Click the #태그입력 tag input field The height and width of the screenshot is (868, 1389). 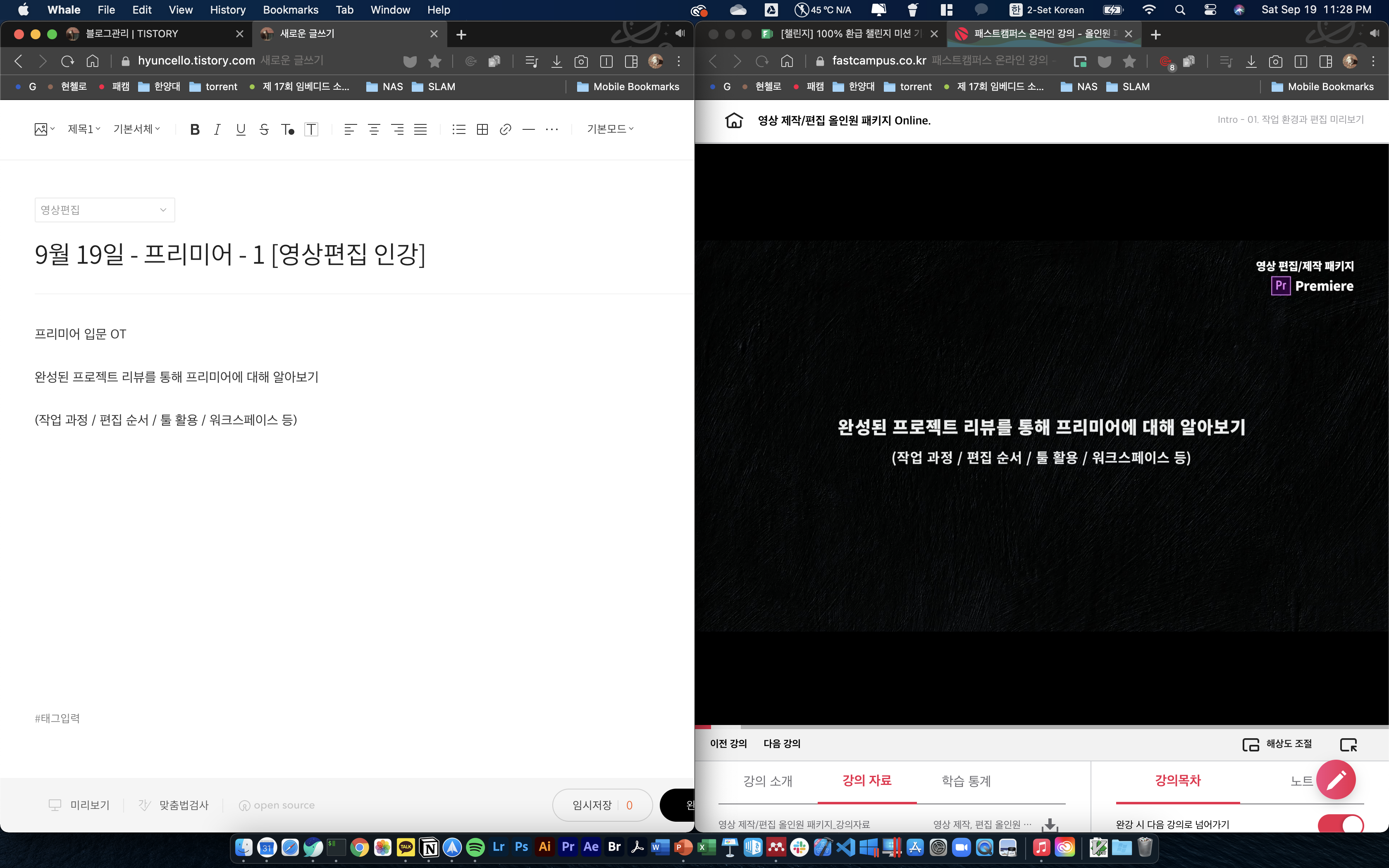[x=57, y=718]
